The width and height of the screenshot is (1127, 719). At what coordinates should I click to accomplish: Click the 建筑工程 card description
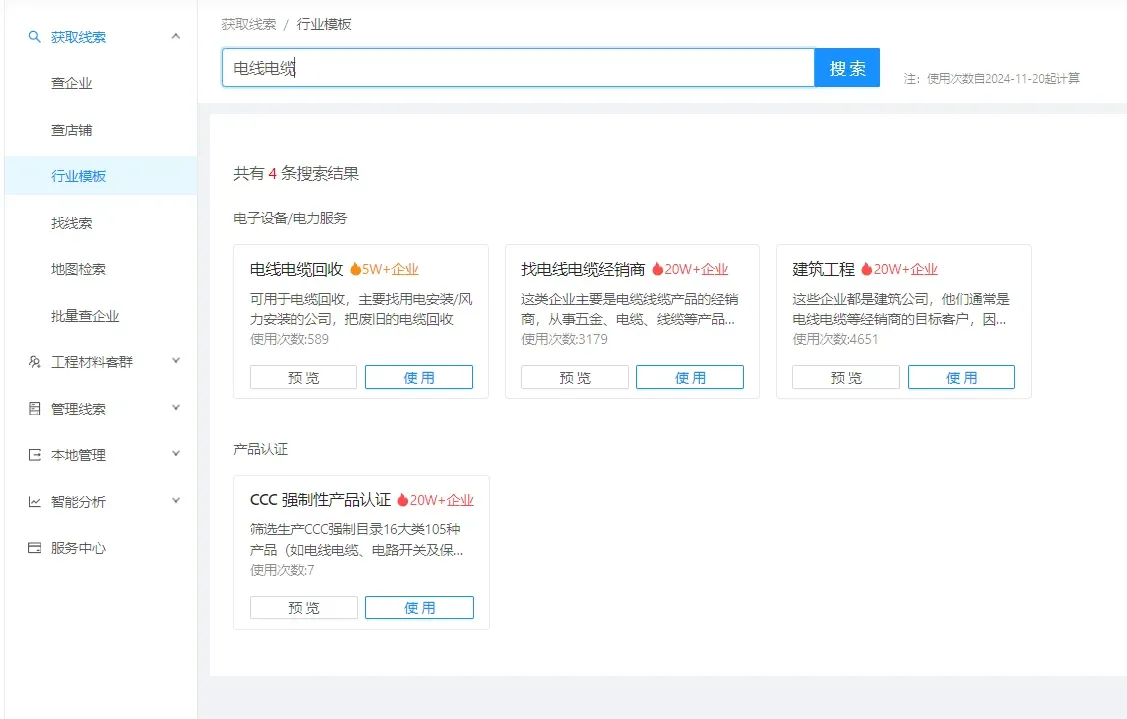901,309
